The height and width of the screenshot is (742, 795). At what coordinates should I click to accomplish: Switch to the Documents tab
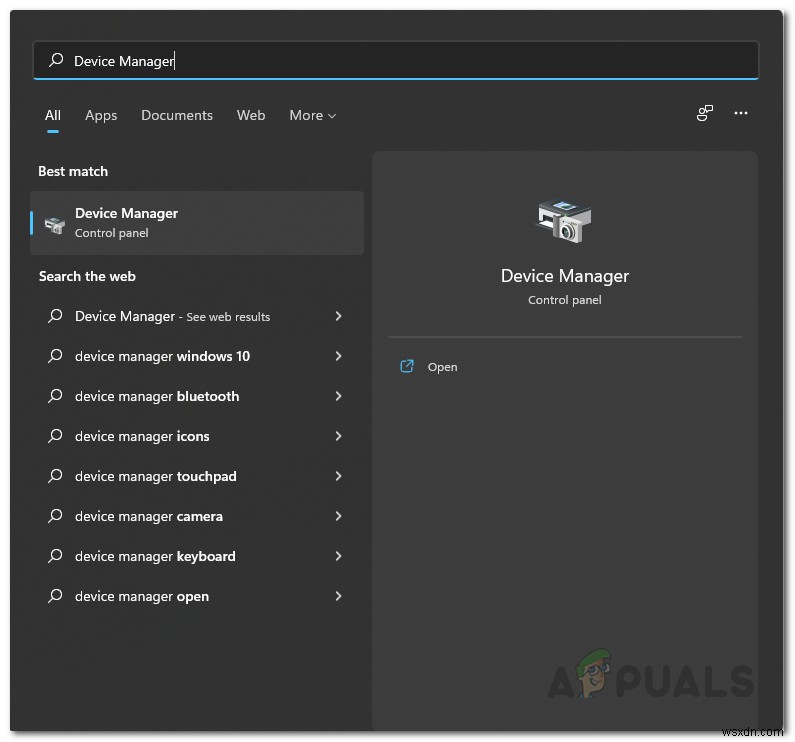(177, 116)
